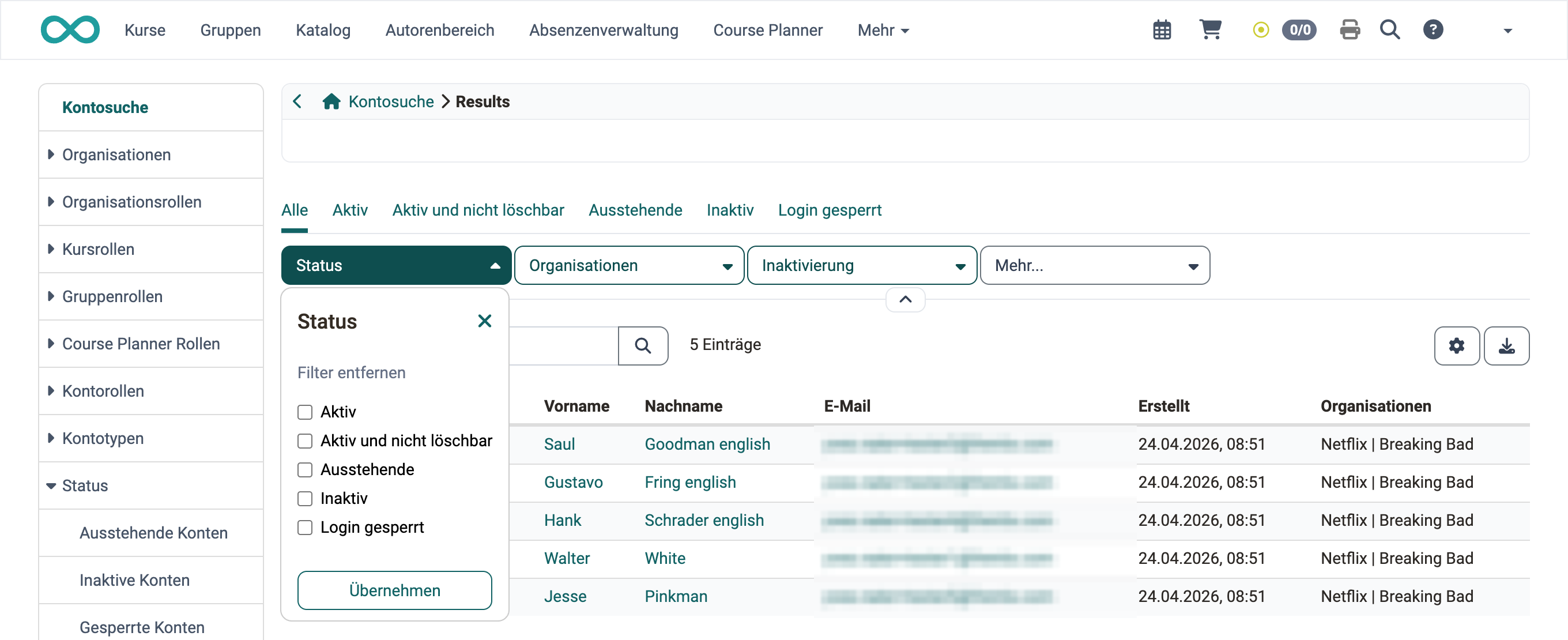Open Ausstehende Konten in sidebar

pos(153,533)
